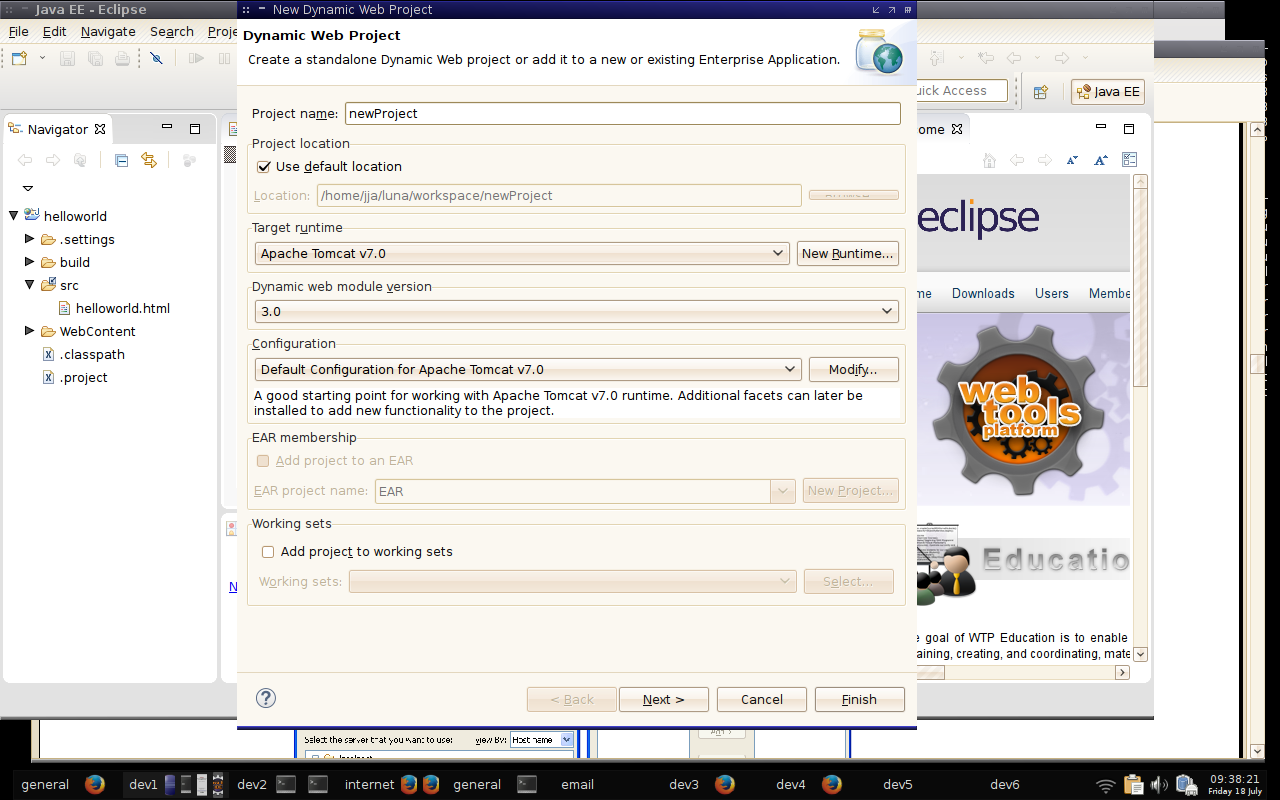Open Users tab on Eclipse welcome page

[x=1052, y=293]
